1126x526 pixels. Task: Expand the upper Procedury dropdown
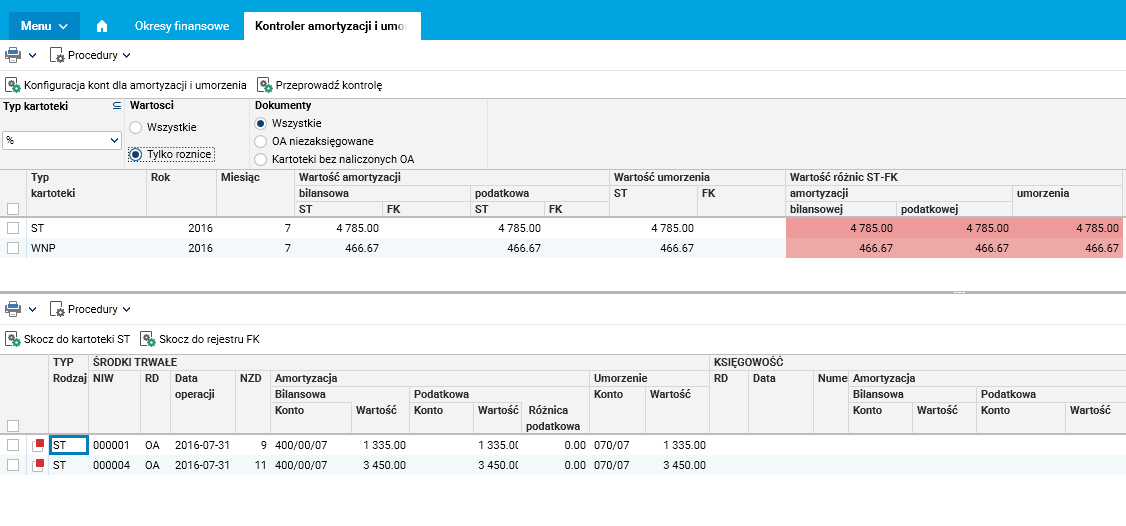[x=92, y=55]
